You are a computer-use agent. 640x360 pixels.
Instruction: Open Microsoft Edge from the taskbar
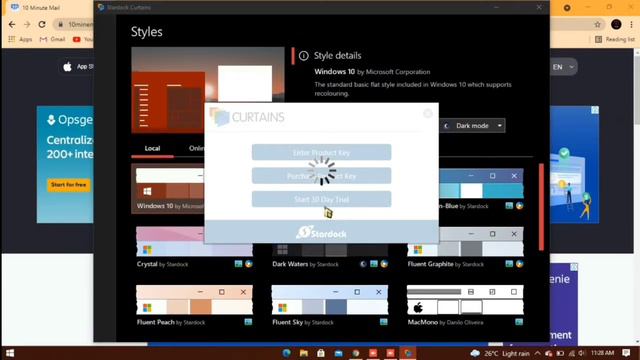pyautogui.click(x=287, y=353)
